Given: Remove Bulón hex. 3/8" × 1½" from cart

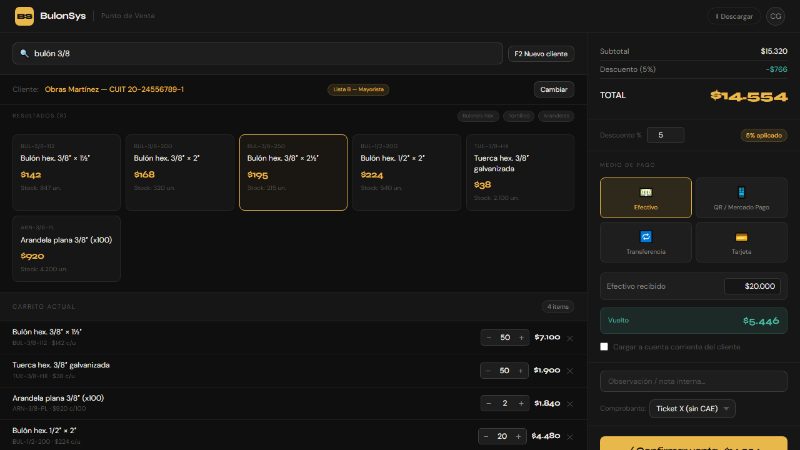Looking at the screenshot, I should pos(570,338).
